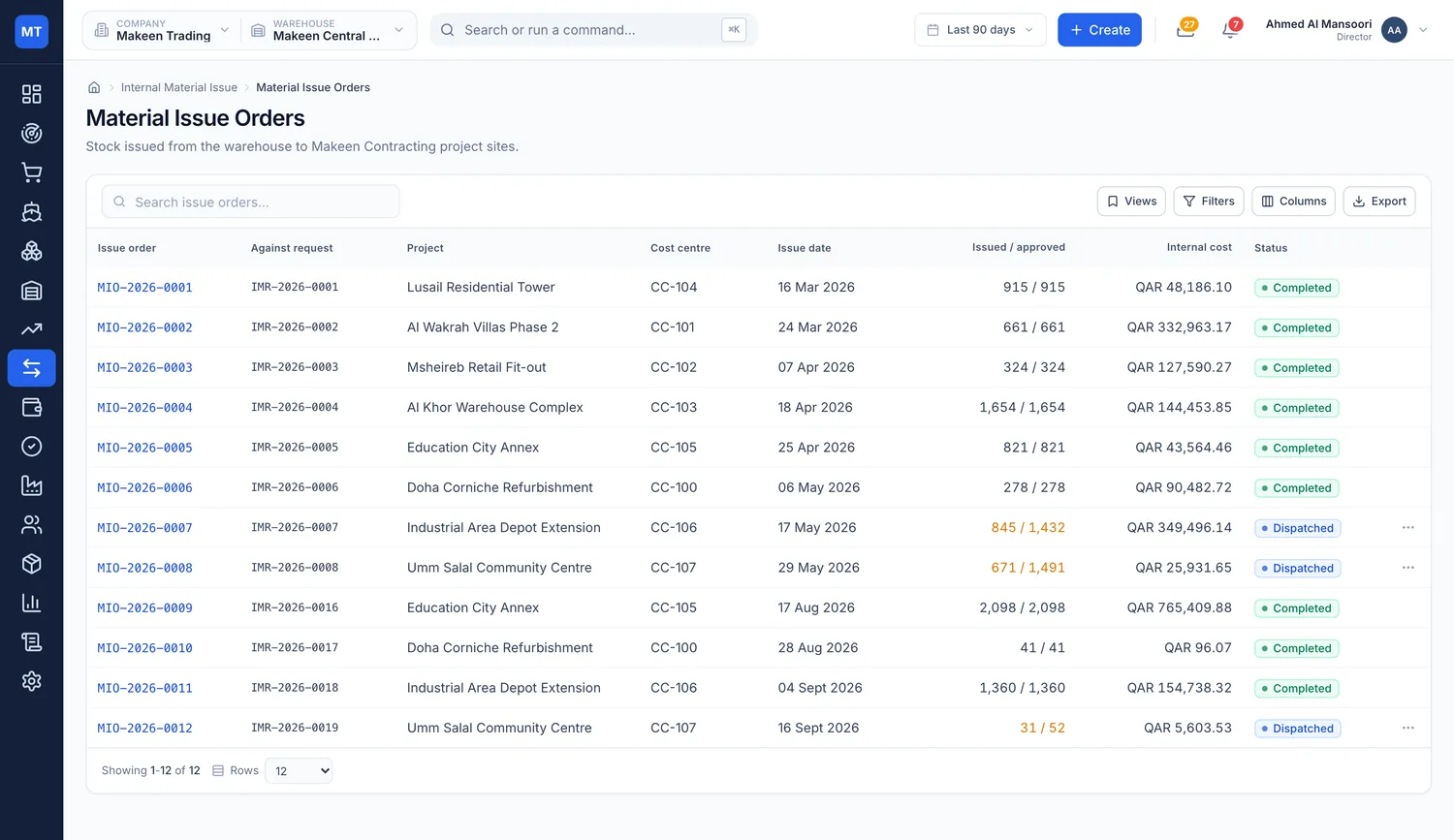Open the Rows per page dropdown
1454x840 pixels.
click(x=299, y=771)
